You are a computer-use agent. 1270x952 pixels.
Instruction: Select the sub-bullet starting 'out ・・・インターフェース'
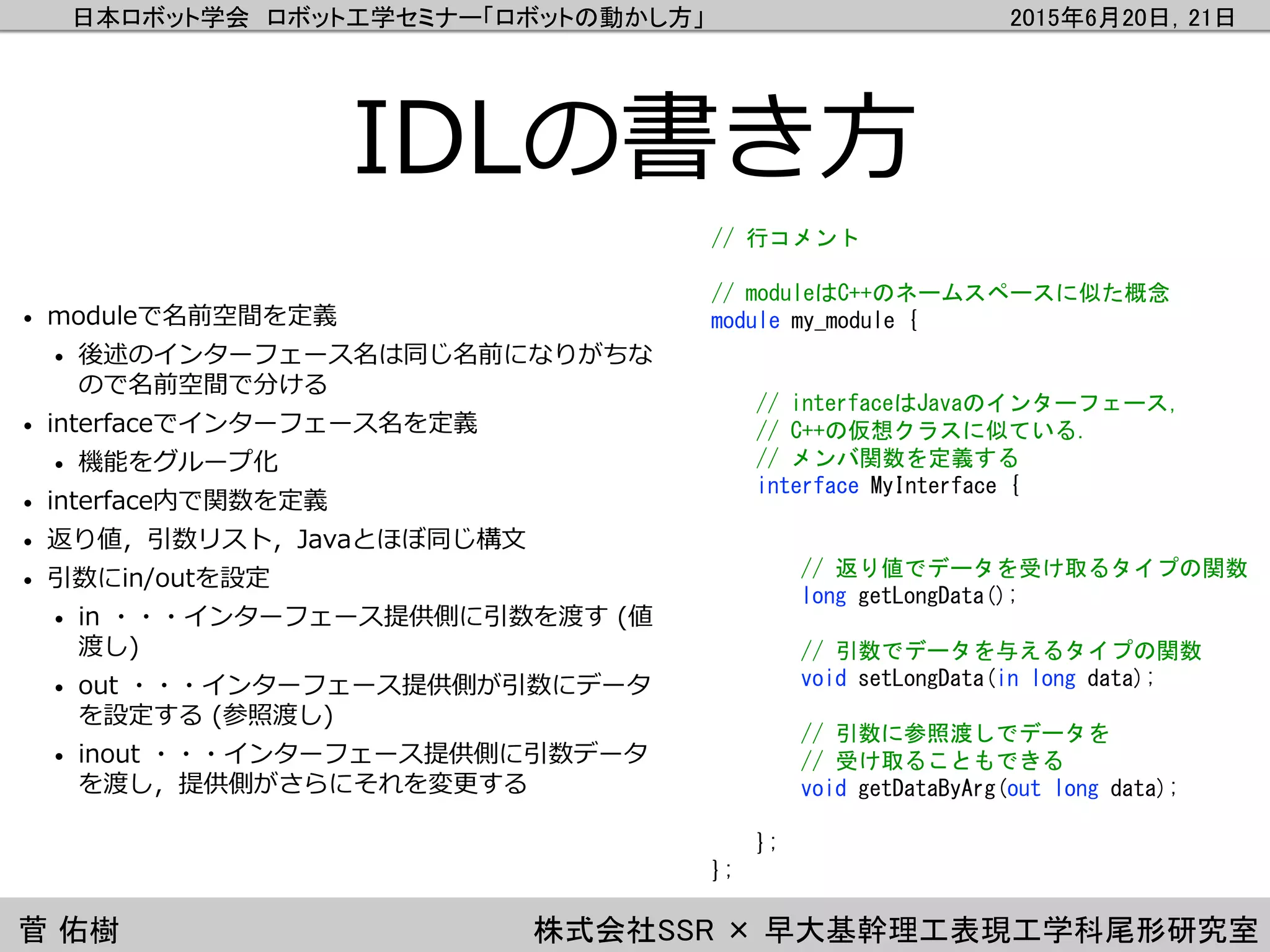(365, 700)
